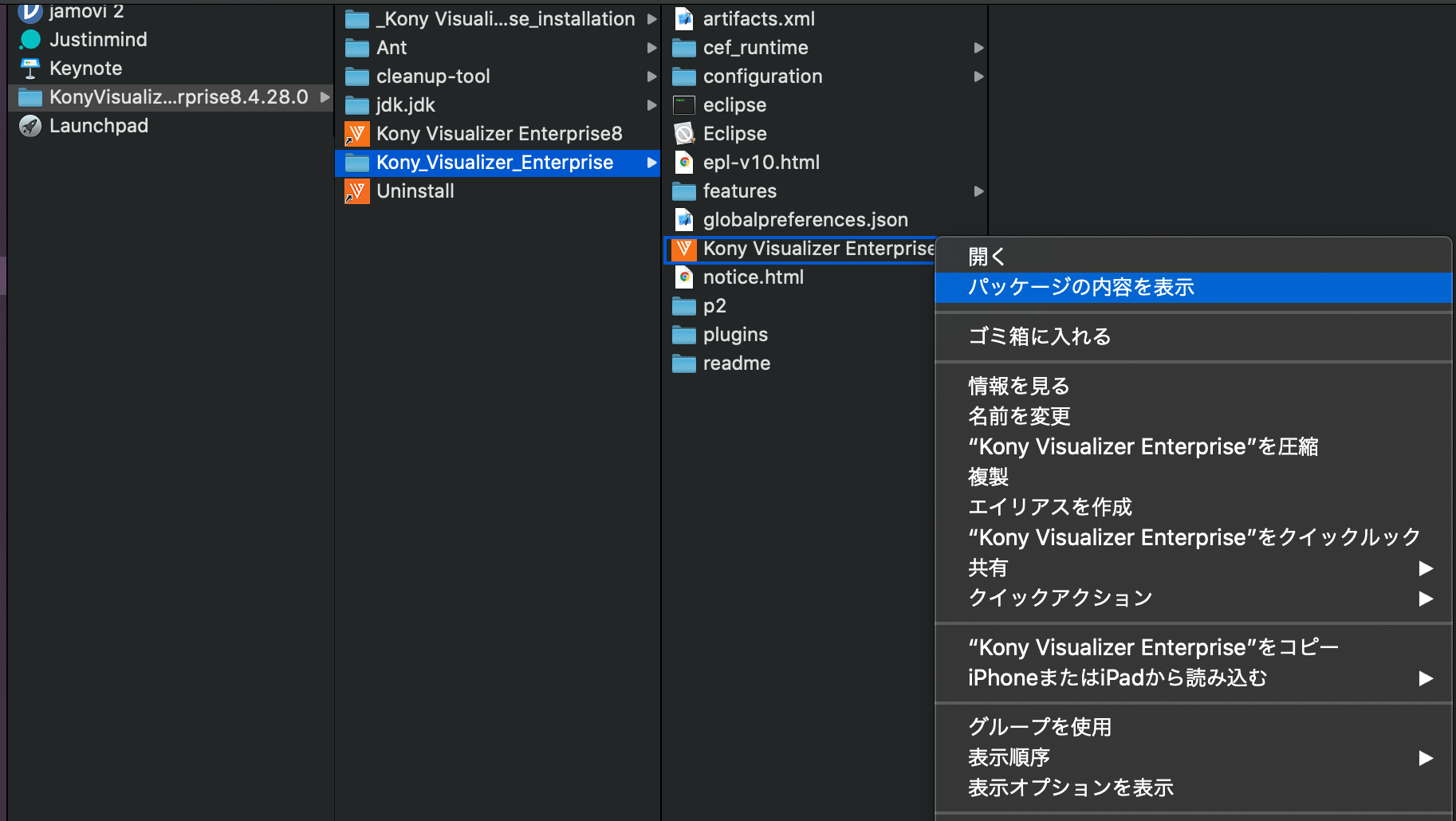This screenshot has height=821, width=1456.
Task: Select the epl-v10.html file name
Action: click(x=761, y=163)
